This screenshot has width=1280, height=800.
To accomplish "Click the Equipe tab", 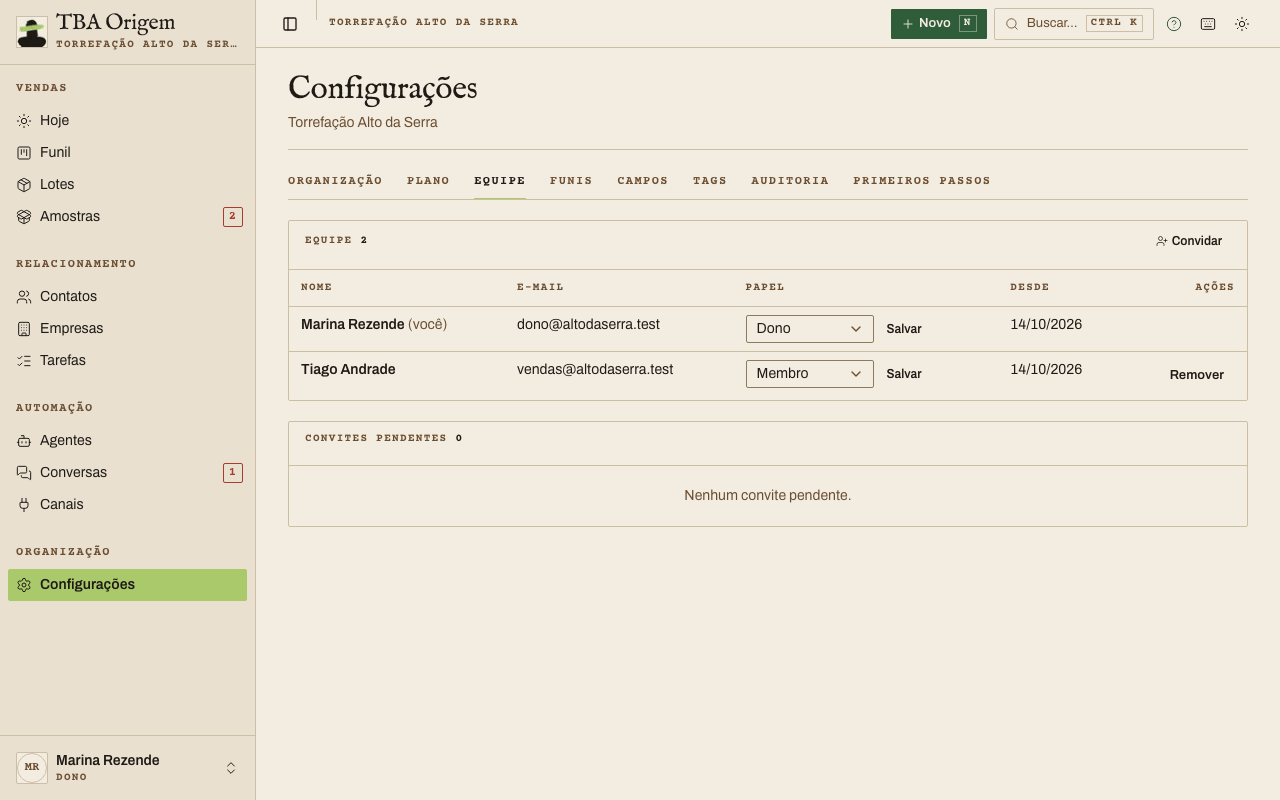I will click(x=500, y=181).
